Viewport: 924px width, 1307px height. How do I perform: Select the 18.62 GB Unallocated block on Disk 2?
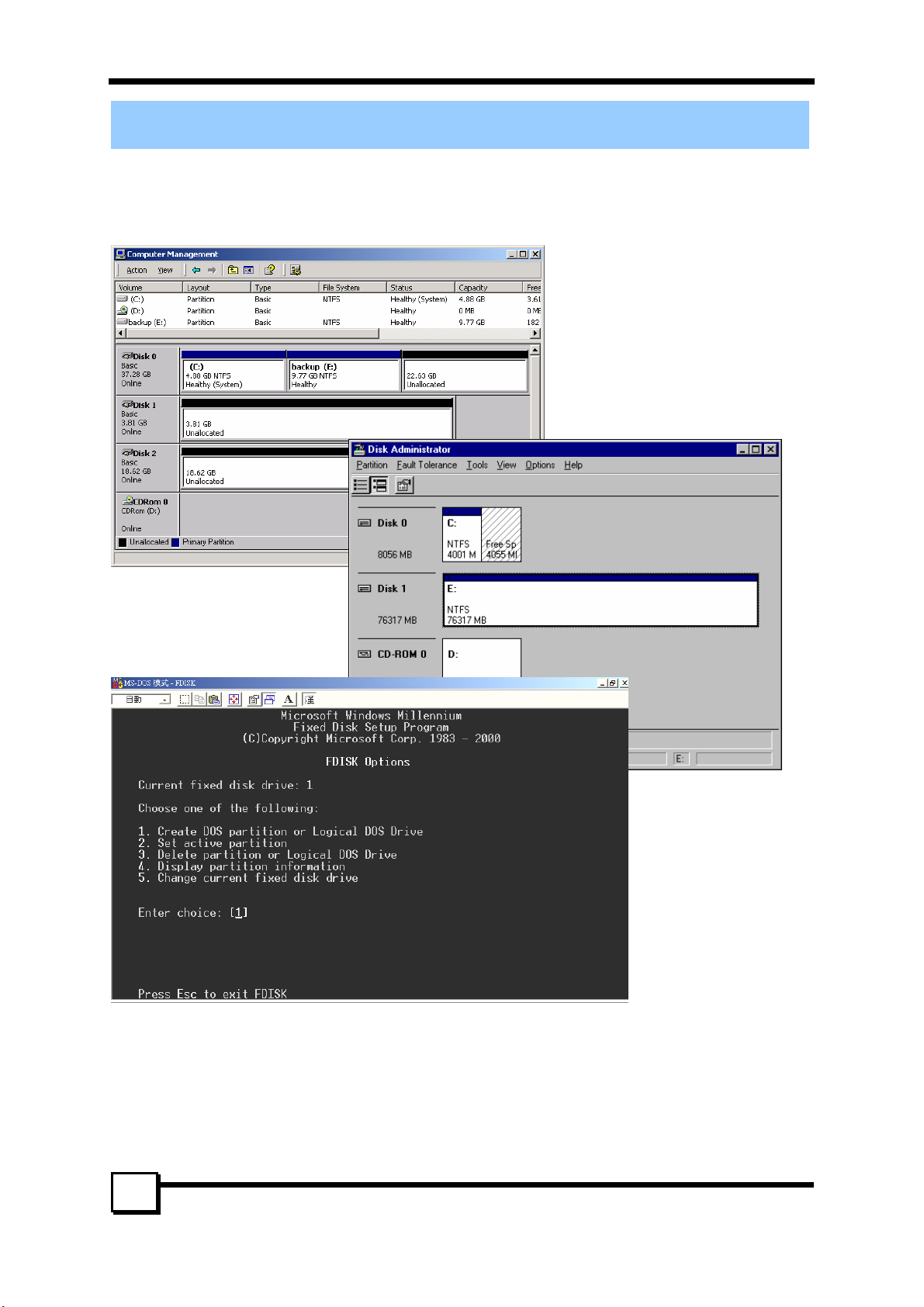click(x=265, y=467)
